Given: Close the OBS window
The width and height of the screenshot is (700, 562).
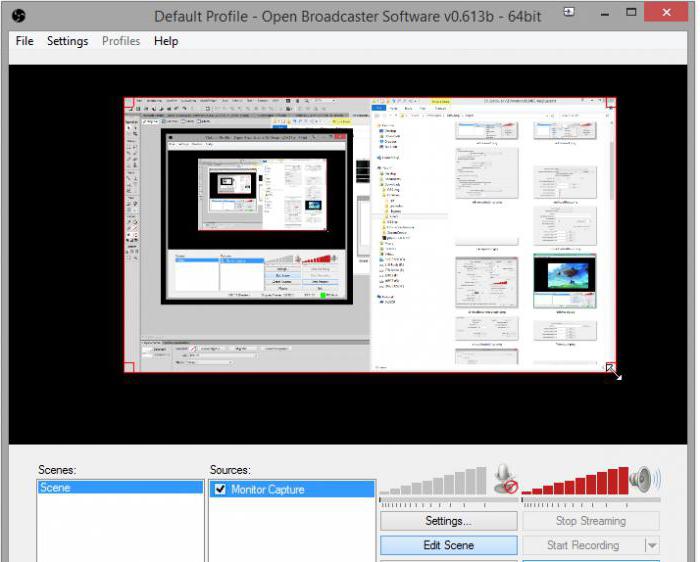Looking at the screenshot, I should click(666, 12).
